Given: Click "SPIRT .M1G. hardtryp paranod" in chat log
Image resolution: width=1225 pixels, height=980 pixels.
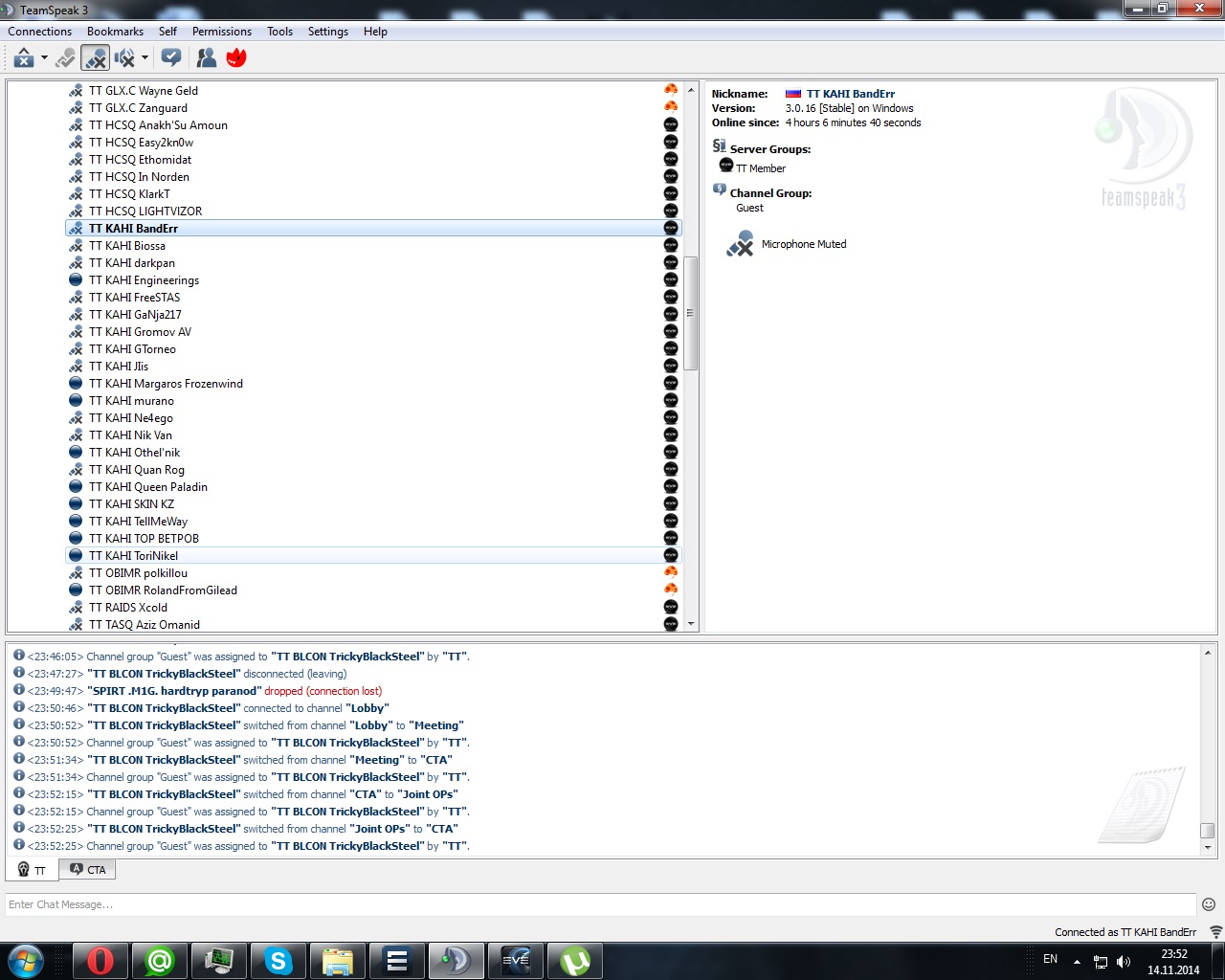Looking at the screenshot, I should click(173, 691).
